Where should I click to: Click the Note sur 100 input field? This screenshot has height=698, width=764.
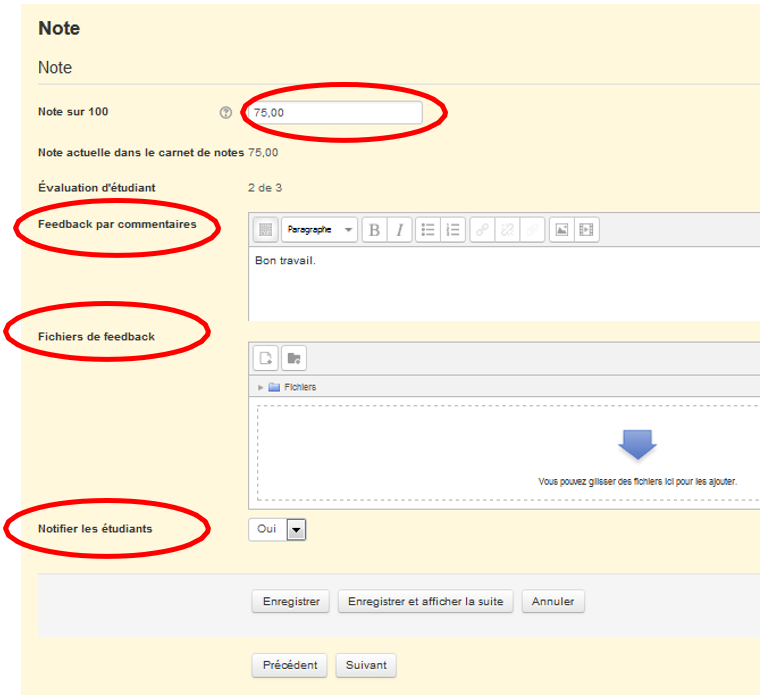335,113
